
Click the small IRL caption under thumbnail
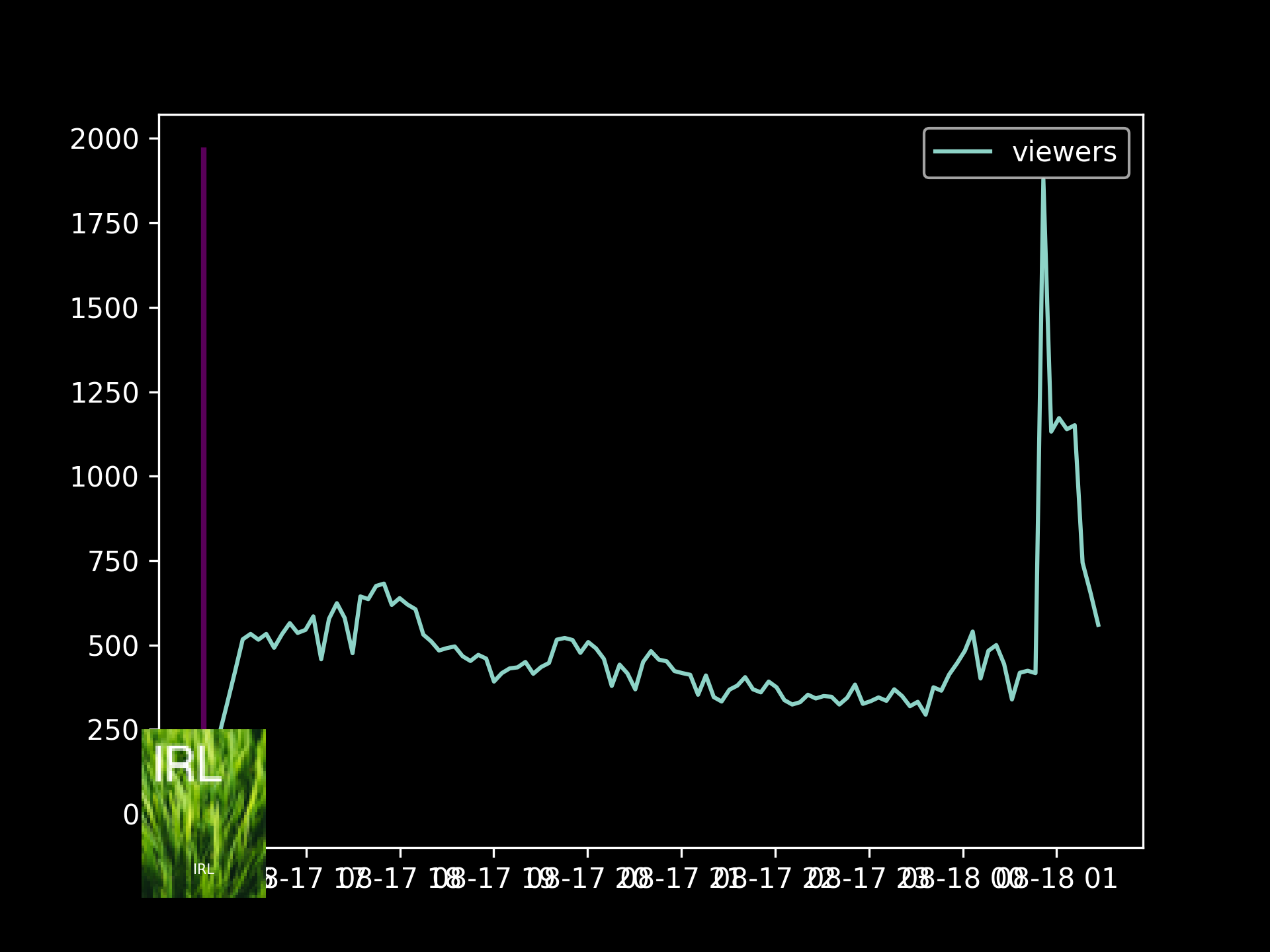204,869
